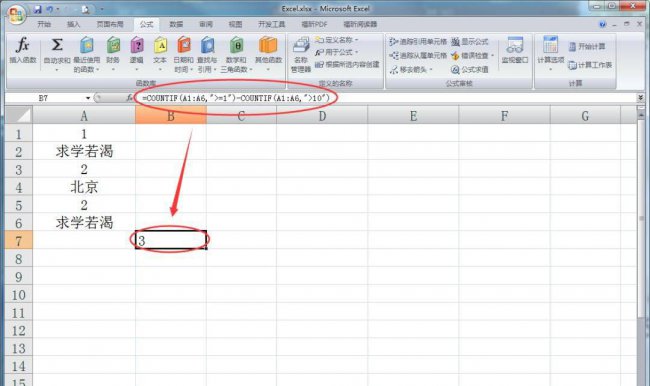
Task: Click the formula bar with COUNTIF formula
Action: 386,98
